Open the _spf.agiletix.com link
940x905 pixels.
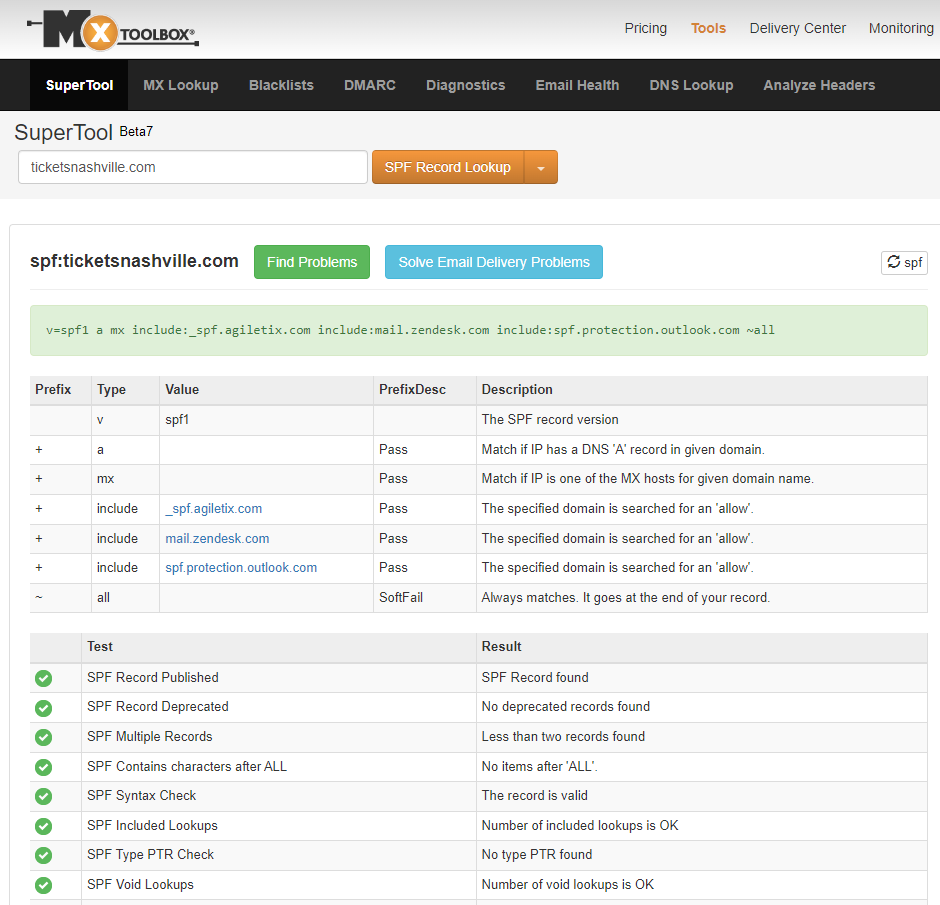pyautogui.click(x=213, y=509)
